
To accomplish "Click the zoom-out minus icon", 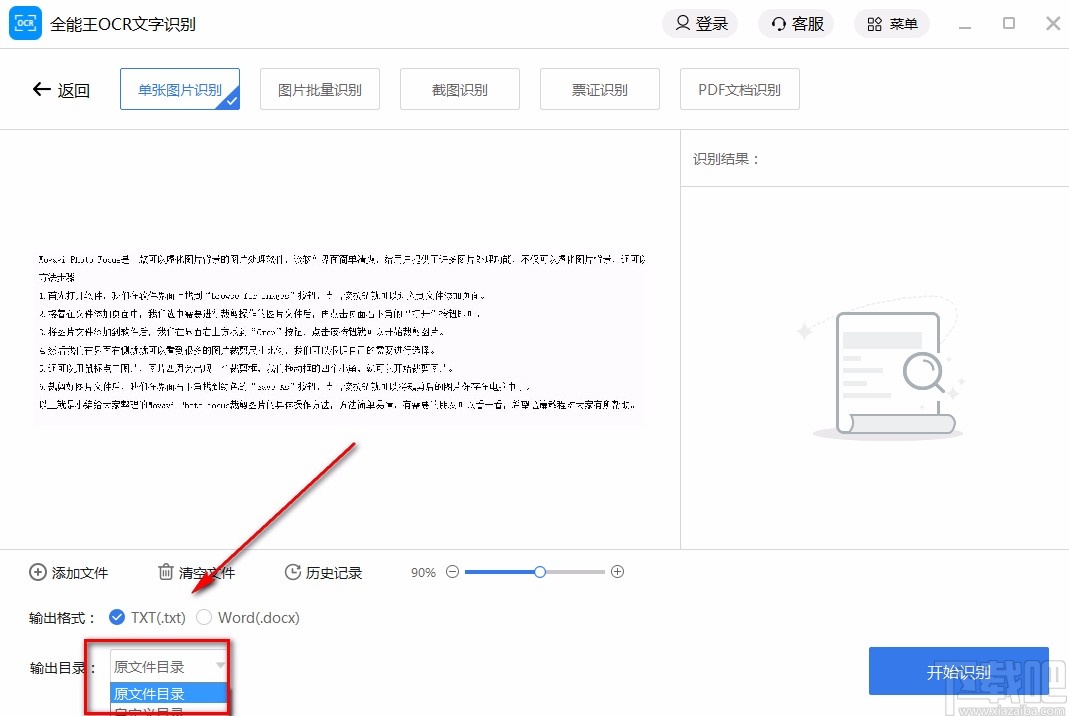I will (452, 571).
